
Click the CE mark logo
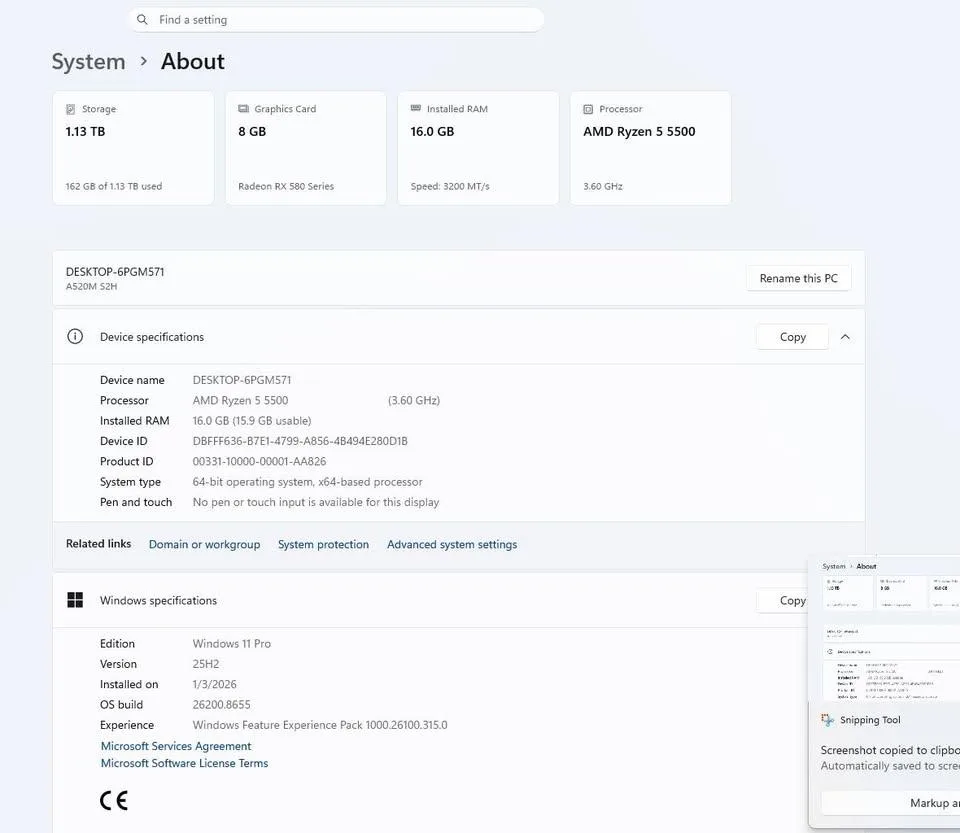coord(114,801)
